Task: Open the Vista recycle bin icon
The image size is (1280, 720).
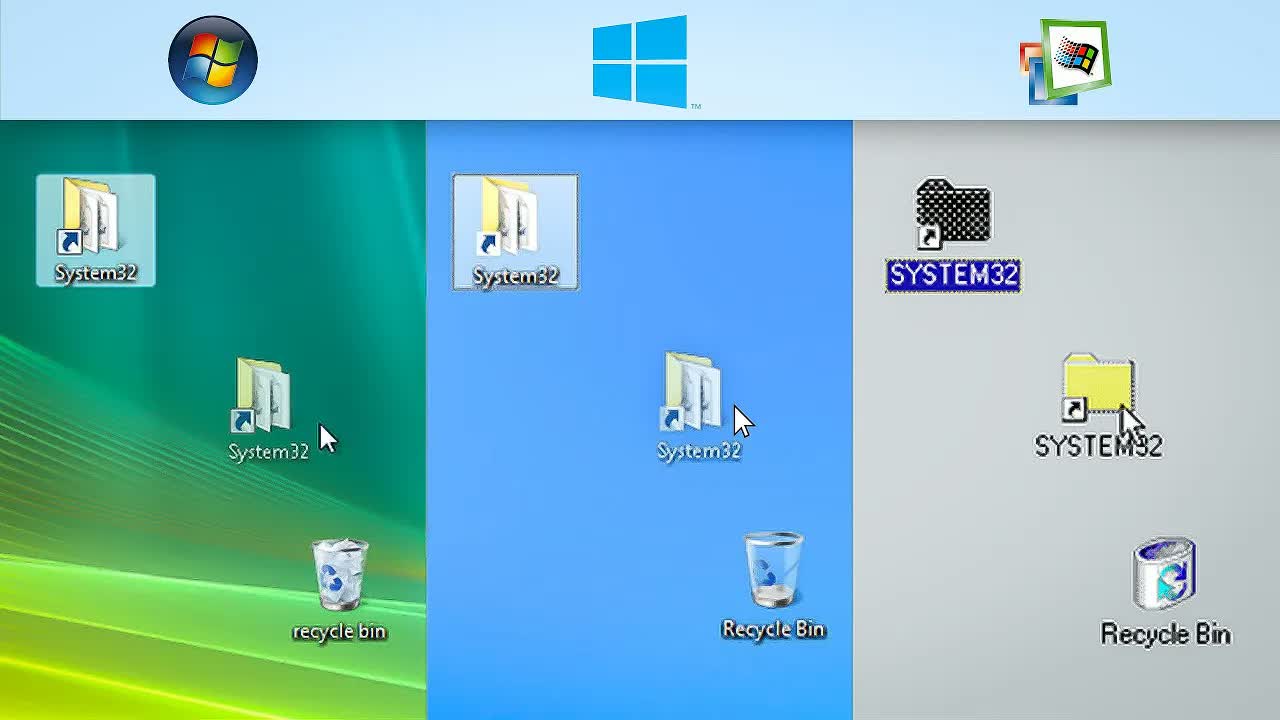Action: click(340, 575)
